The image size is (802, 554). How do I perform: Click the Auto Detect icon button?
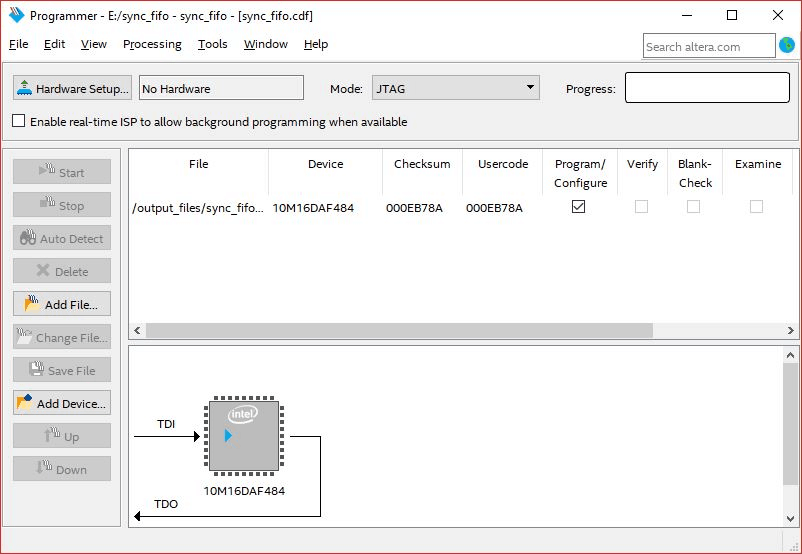27,238
